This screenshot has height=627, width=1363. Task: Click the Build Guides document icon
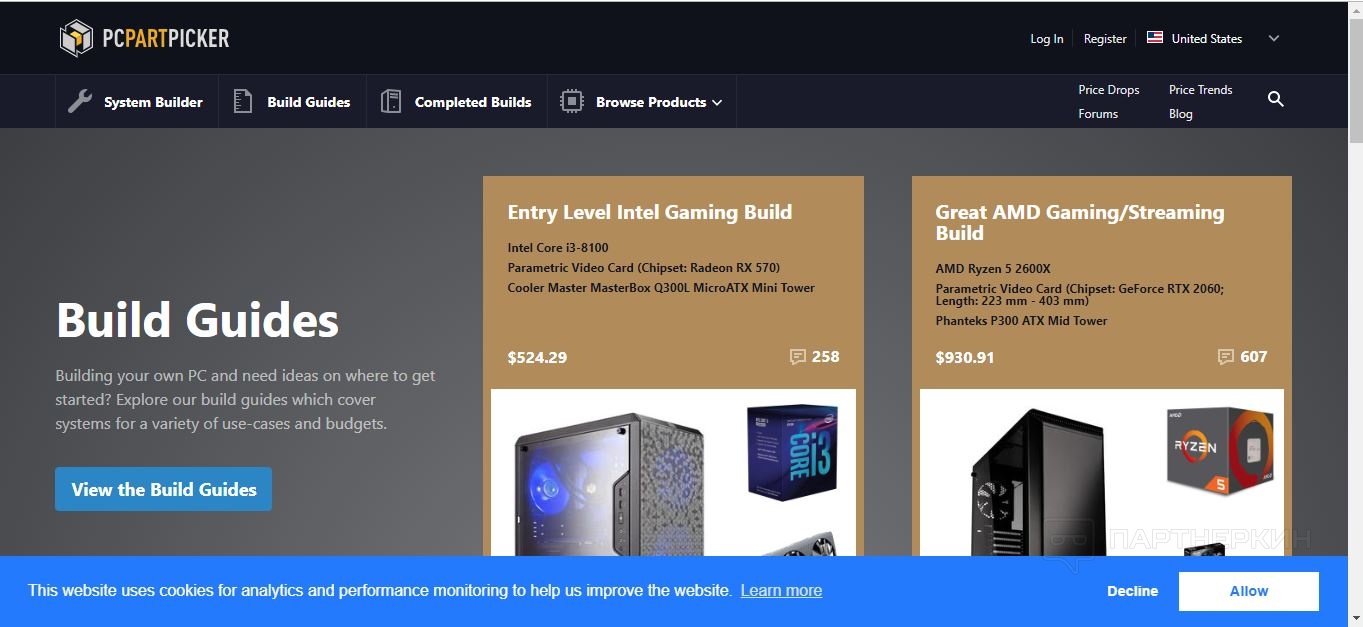[x=242, y=101]
